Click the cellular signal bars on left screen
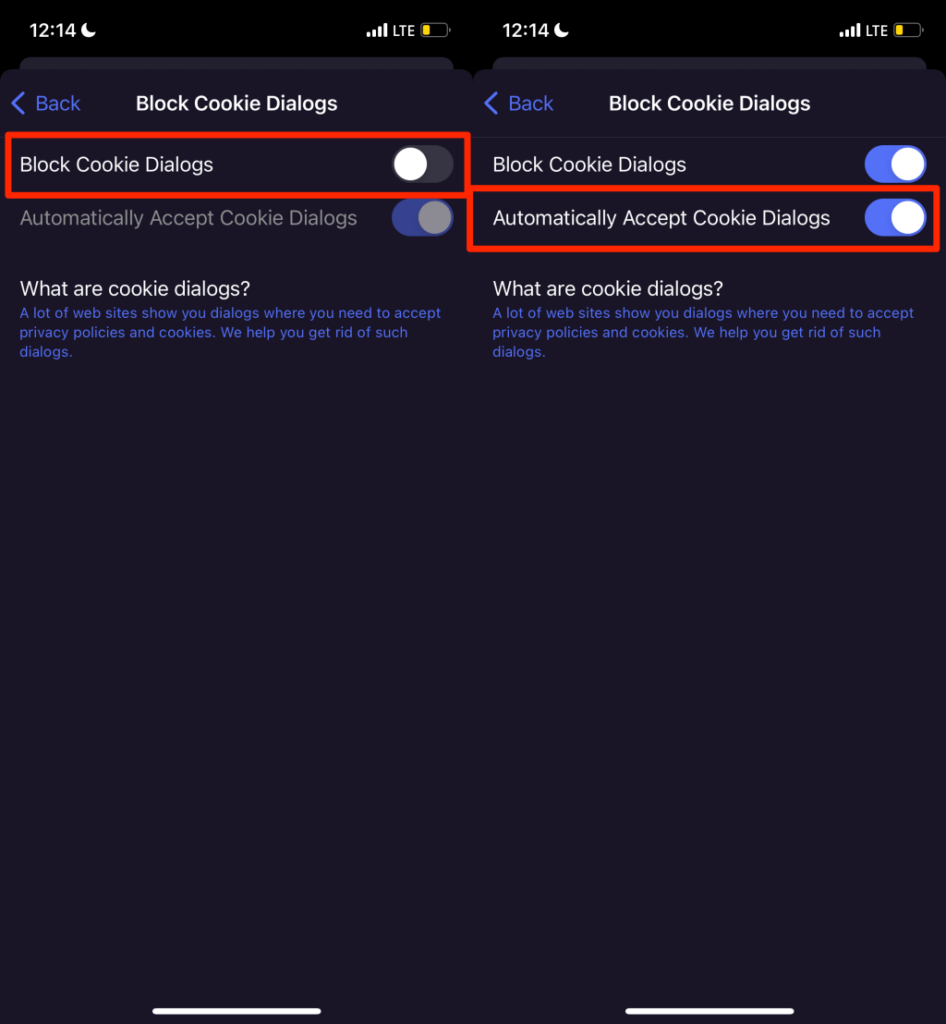 pos(379,30)
